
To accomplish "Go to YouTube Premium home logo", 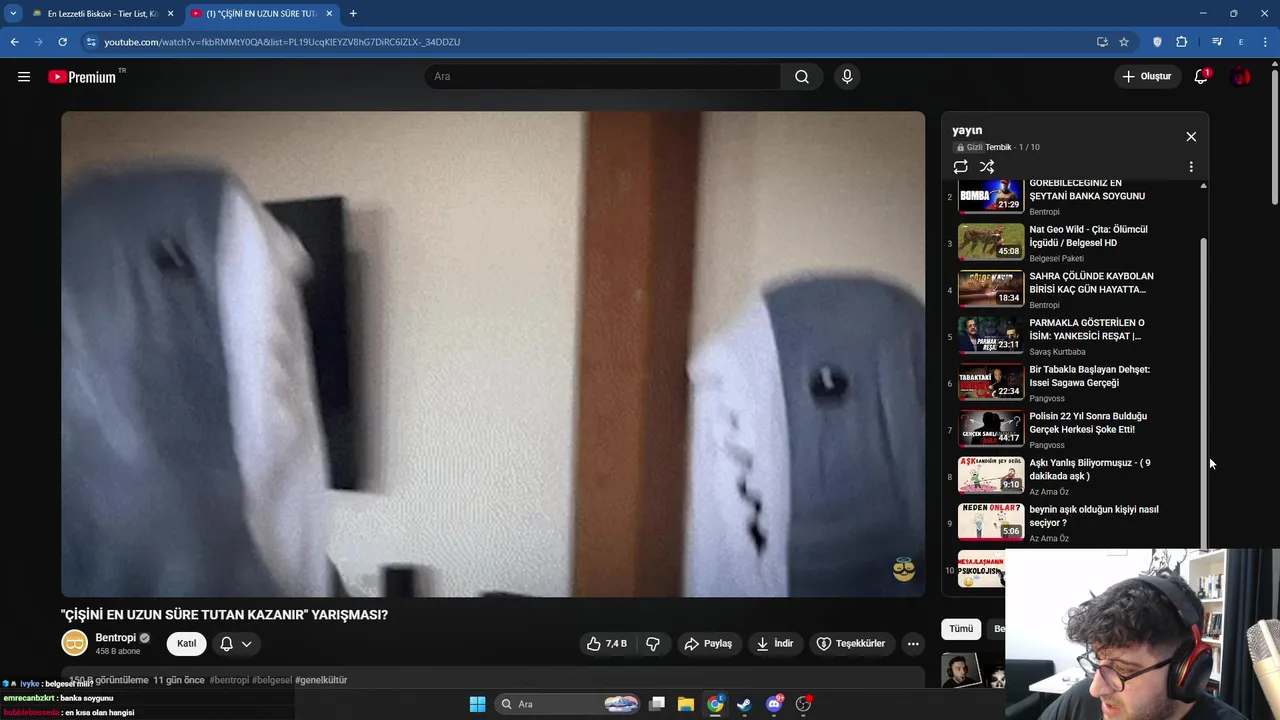I will 83,77.
